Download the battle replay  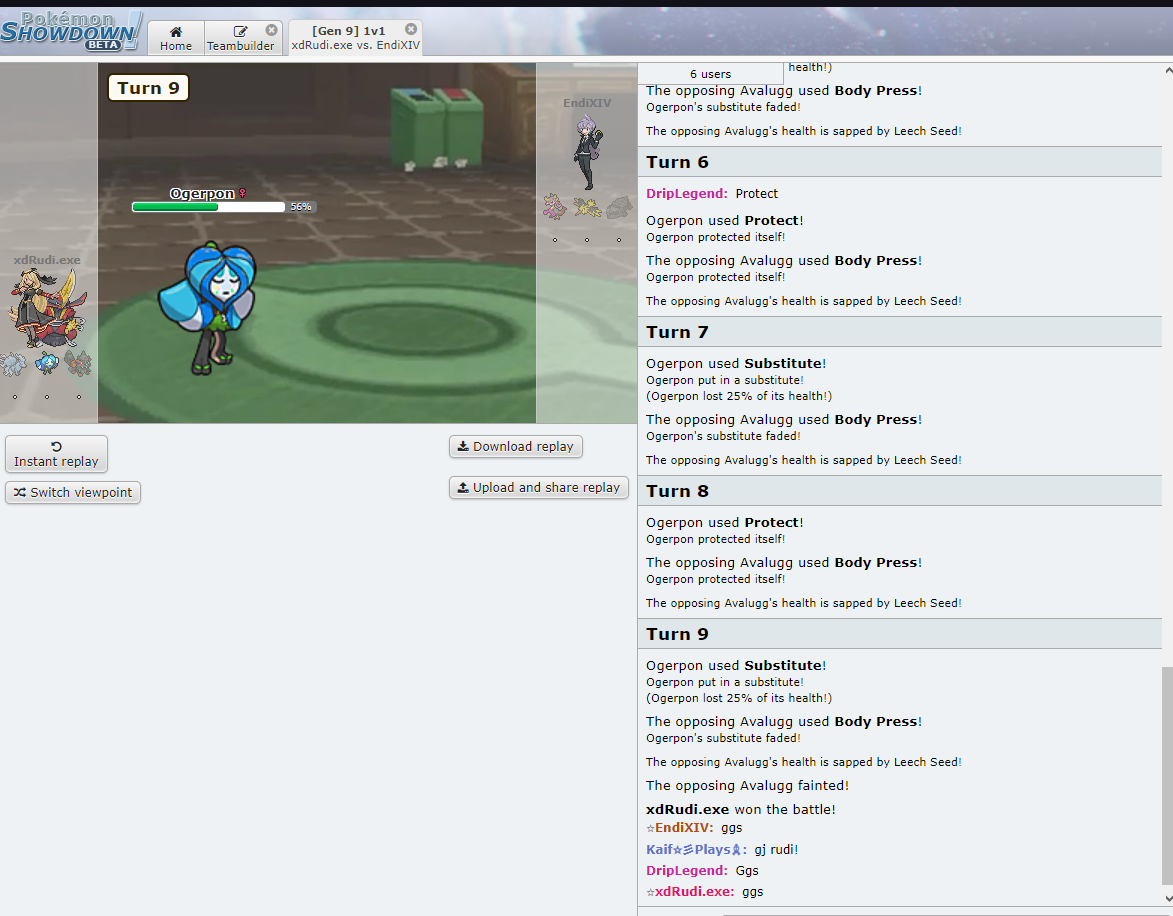pos(515,447)
